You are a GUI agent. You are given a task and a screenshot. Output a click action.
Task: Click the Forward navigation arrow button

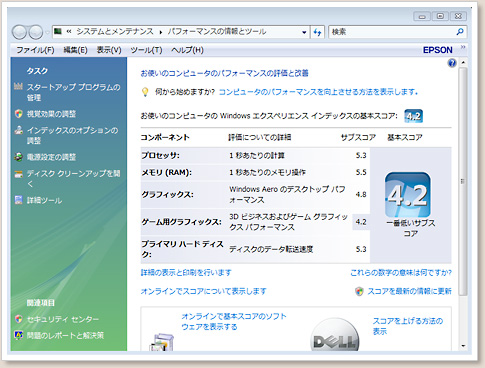[35, 32]
